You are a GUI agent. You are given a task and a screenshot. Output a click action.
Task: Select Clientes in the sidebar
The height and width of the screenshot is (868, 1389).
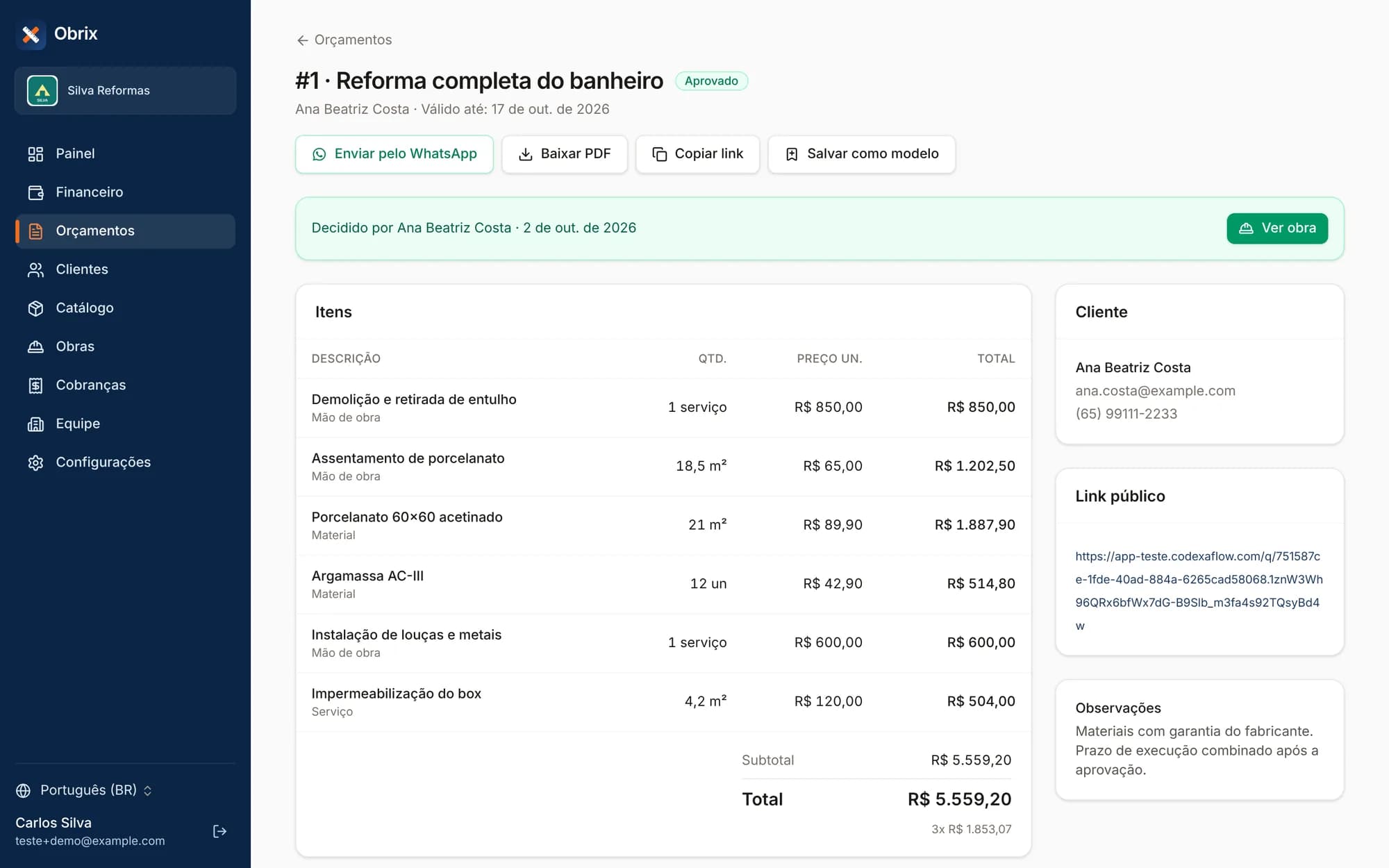[125, 269]
